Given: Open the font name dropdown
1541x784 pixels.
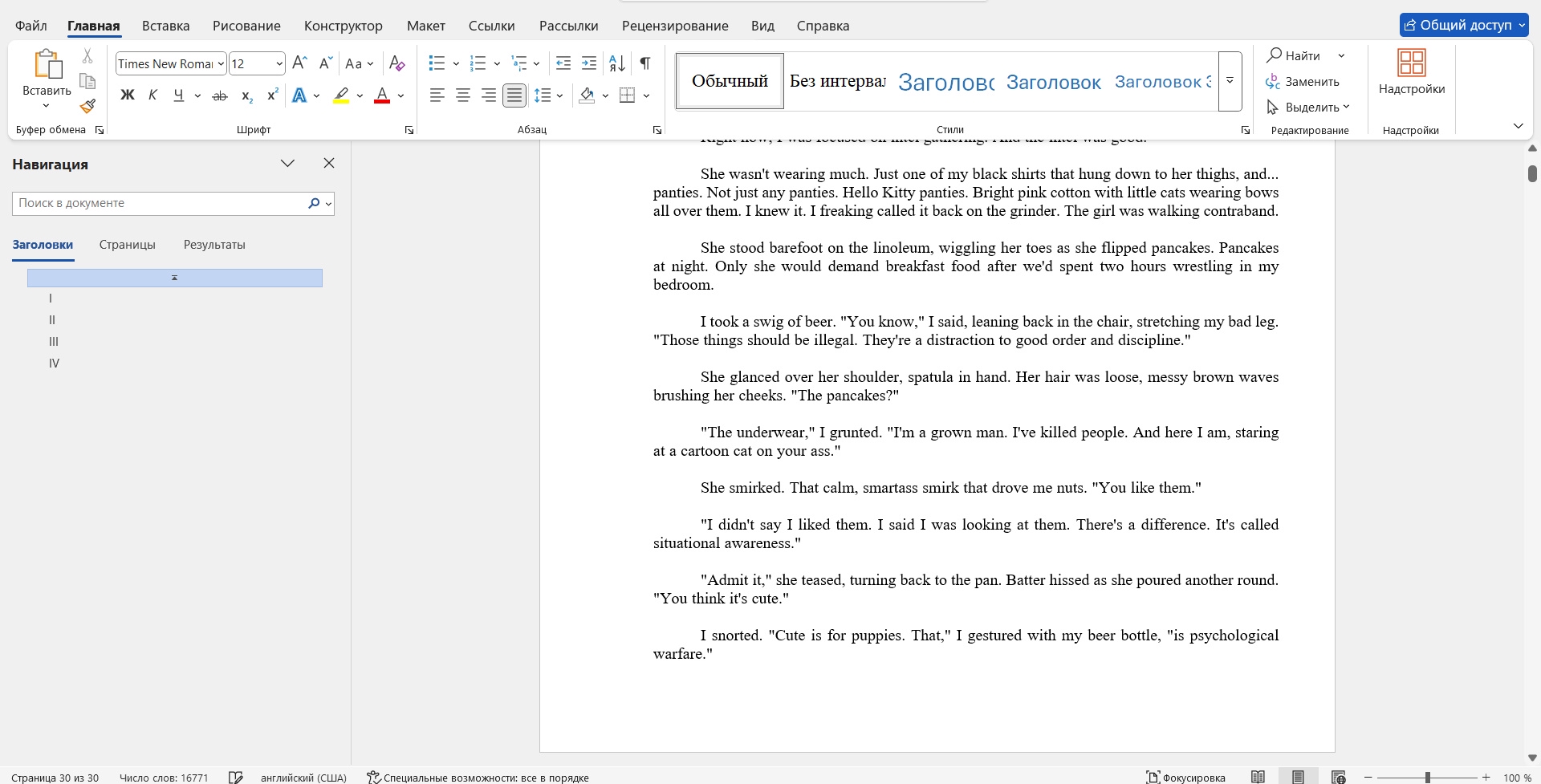Looking at the screenshot, I should point(221,63).
